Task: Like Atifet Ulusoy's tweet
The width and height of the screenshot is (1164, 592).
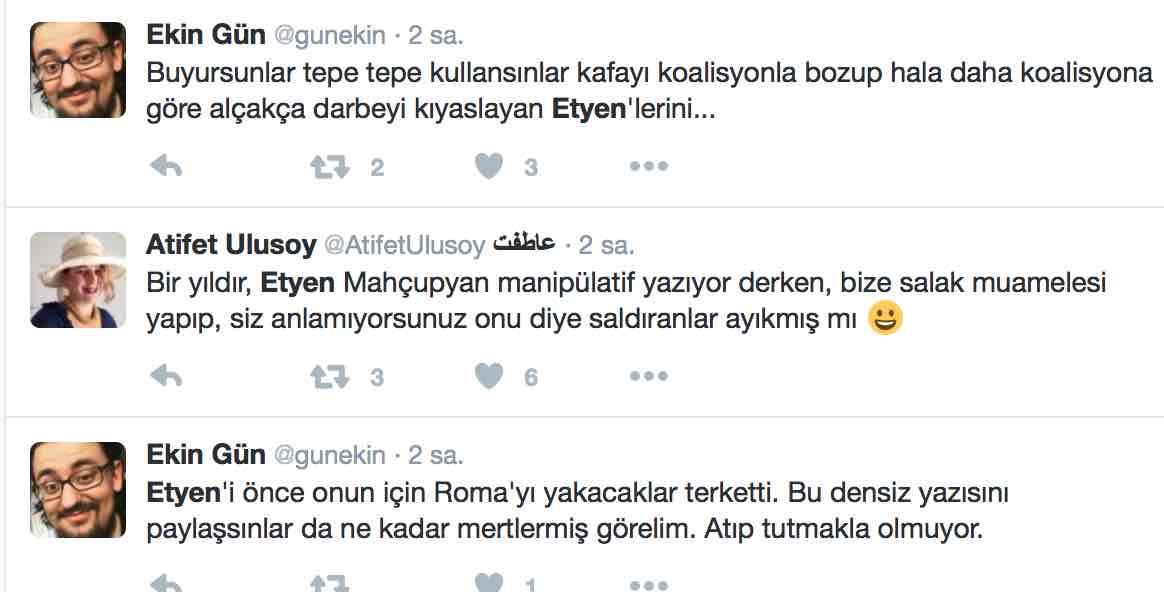Action: [489, 376]
